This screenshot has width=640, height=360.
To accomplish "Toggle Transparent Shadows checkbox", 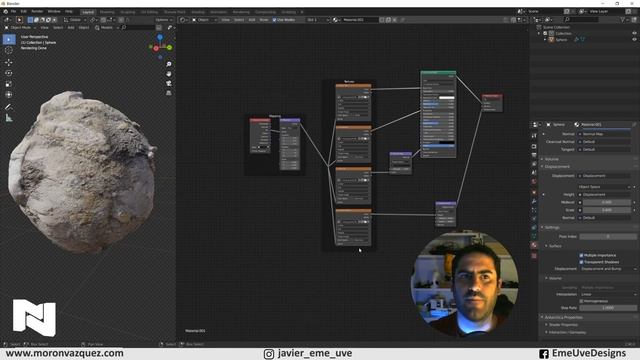I will coord(581,262).
